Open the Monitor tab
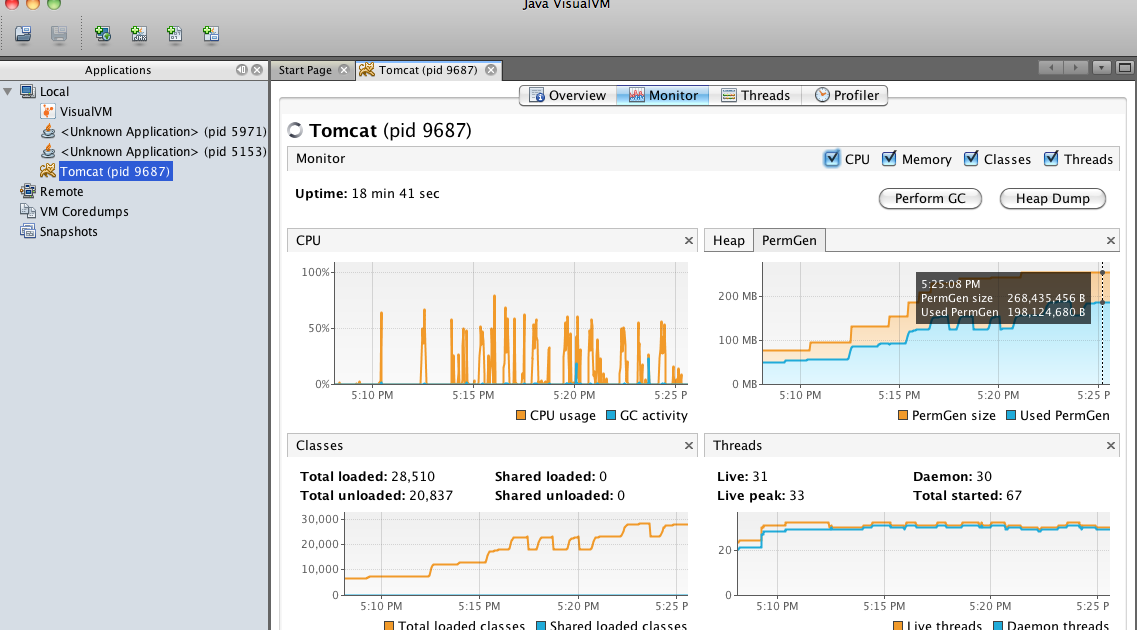The width and height of the screenshot is (1137, 630). coord(663,95)
